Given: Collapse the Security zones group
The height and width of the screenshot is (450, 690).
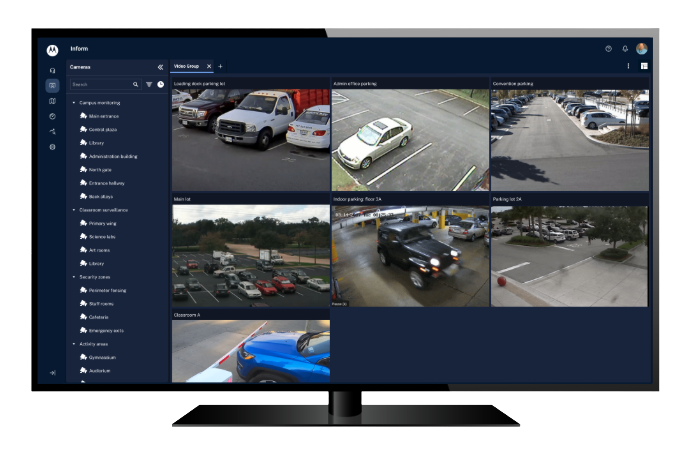Looking at the screenshot, I should [x=74, y=277].
